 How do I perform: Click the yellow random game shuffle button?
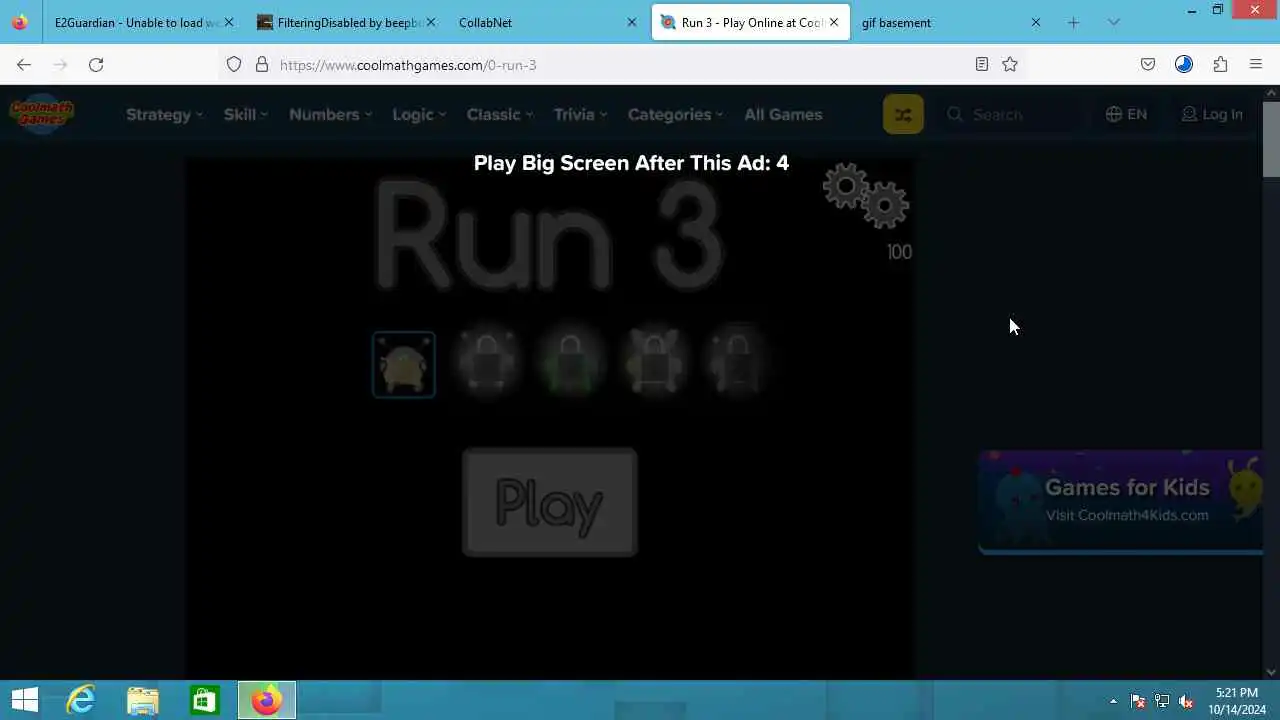[x=903, y=114]
